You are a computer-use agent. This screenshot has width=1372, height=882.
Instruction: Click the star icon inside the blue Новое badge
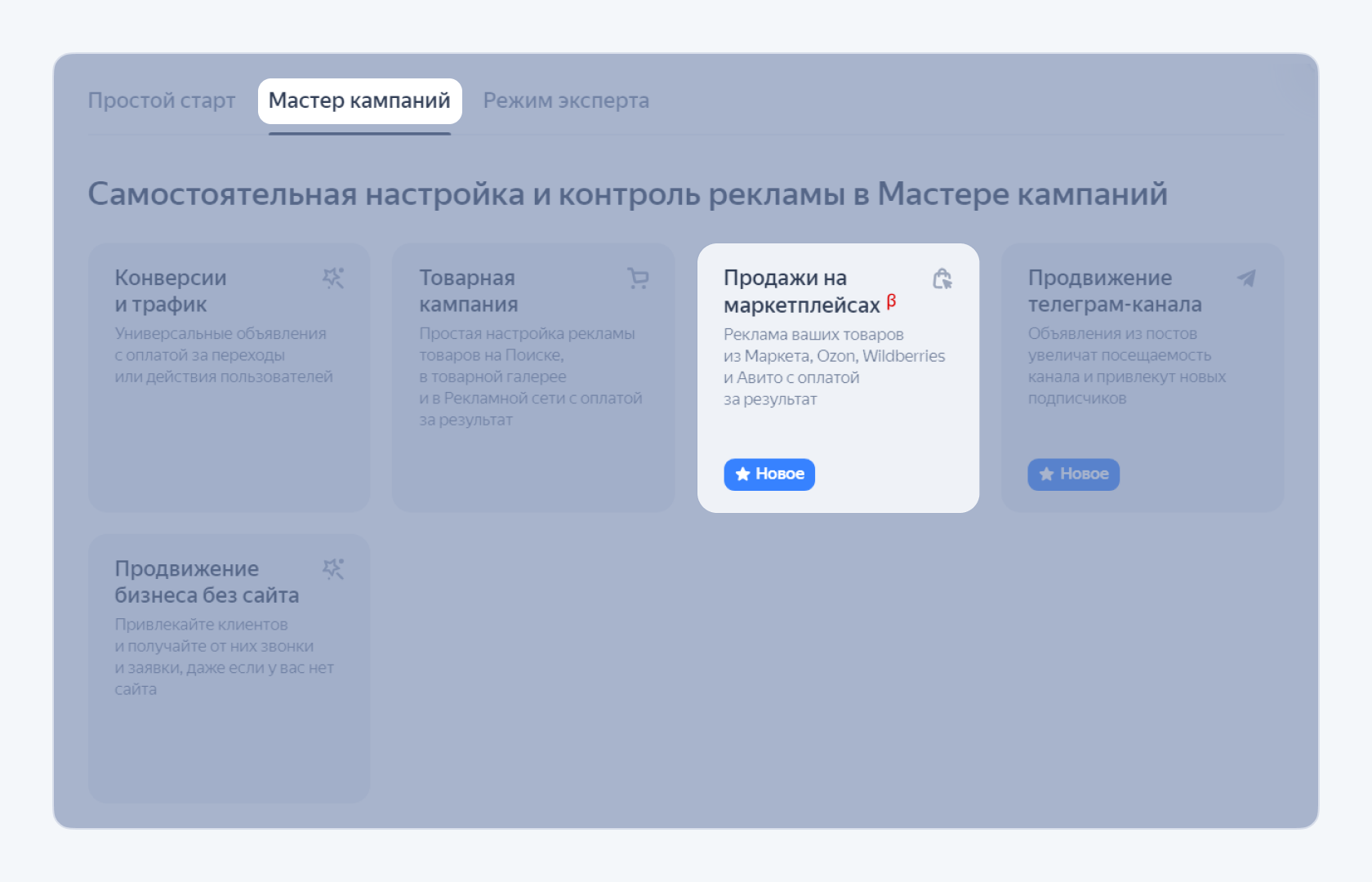click(744, 474)
